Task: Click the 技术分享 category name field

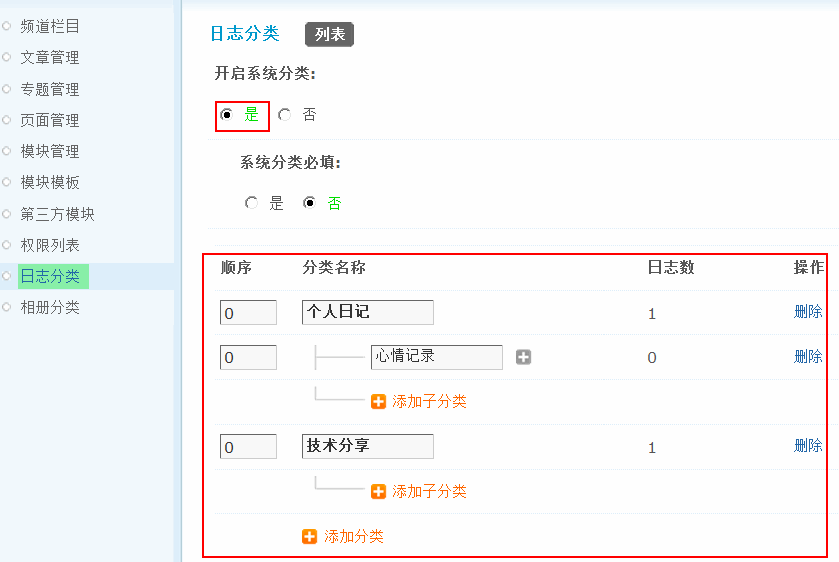Action: coord(367,446)
